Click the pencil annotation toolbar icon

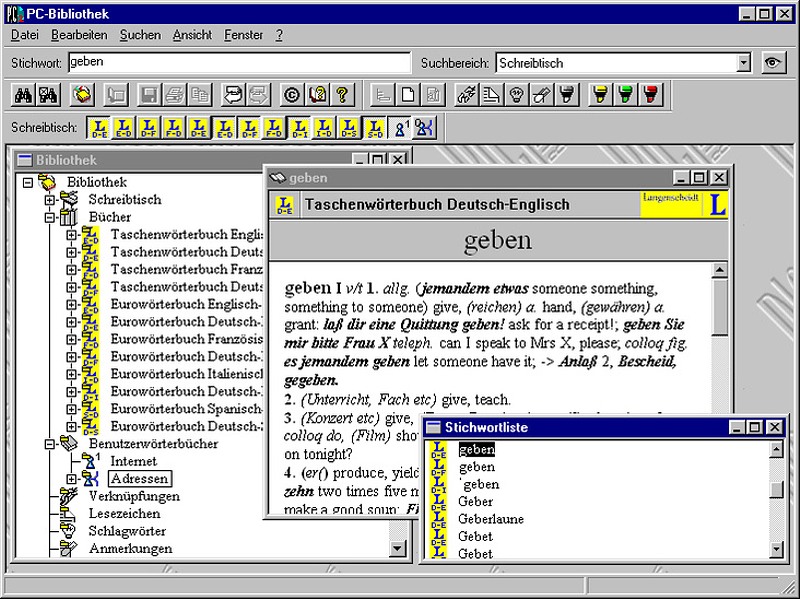point(542,95)
